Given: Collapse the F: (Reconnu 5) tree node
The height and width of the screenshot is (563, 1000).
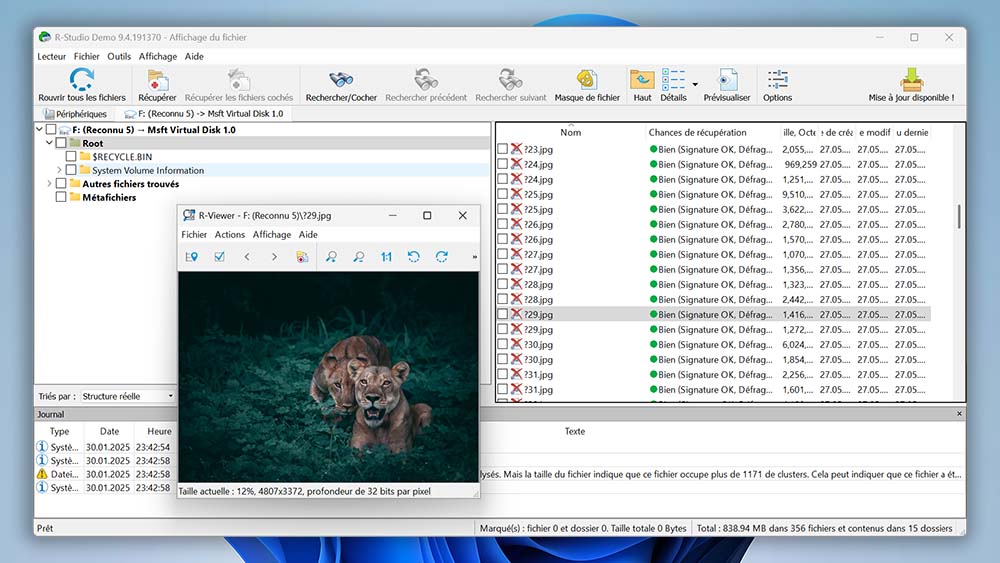Looking at the screenshot, I should click(40, 129).
